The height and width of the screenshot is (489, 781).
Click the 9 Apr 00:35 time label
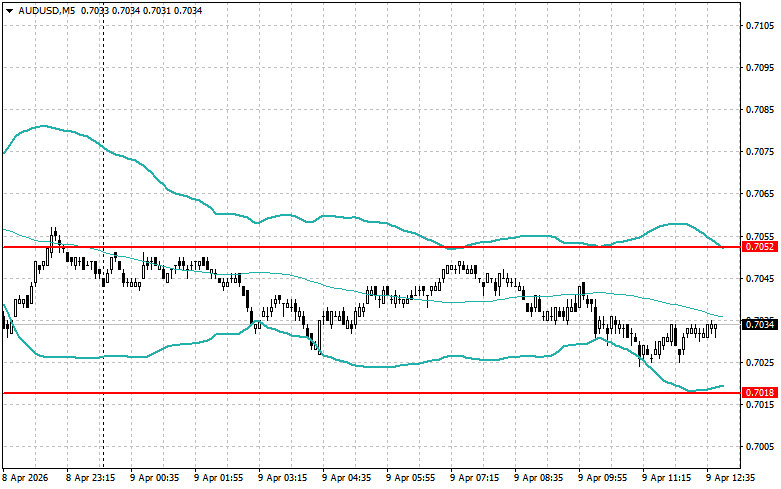point(155,478)
